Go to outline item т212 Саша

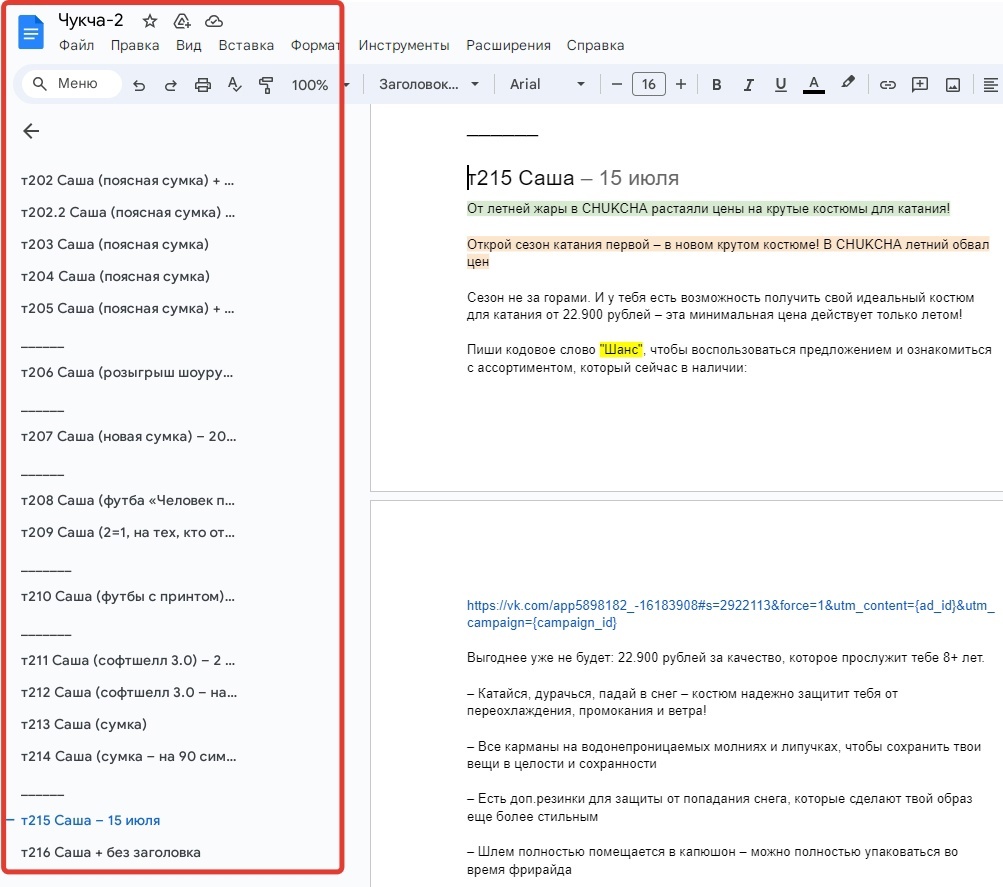pyautogui.click(x=129, y=692)
